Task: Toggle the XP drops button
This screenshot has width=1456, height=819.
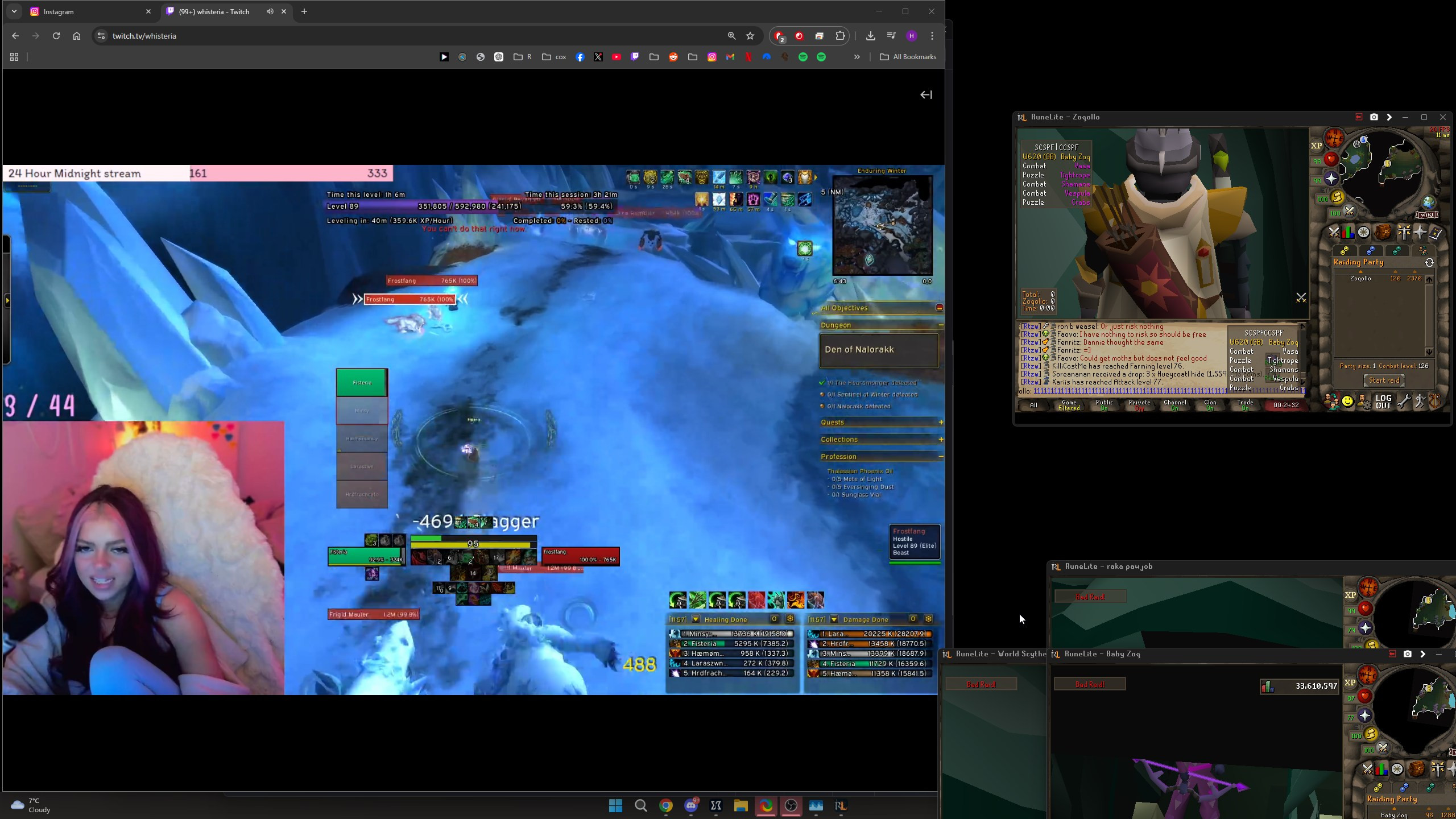Action: click(x=1317, y=146)
